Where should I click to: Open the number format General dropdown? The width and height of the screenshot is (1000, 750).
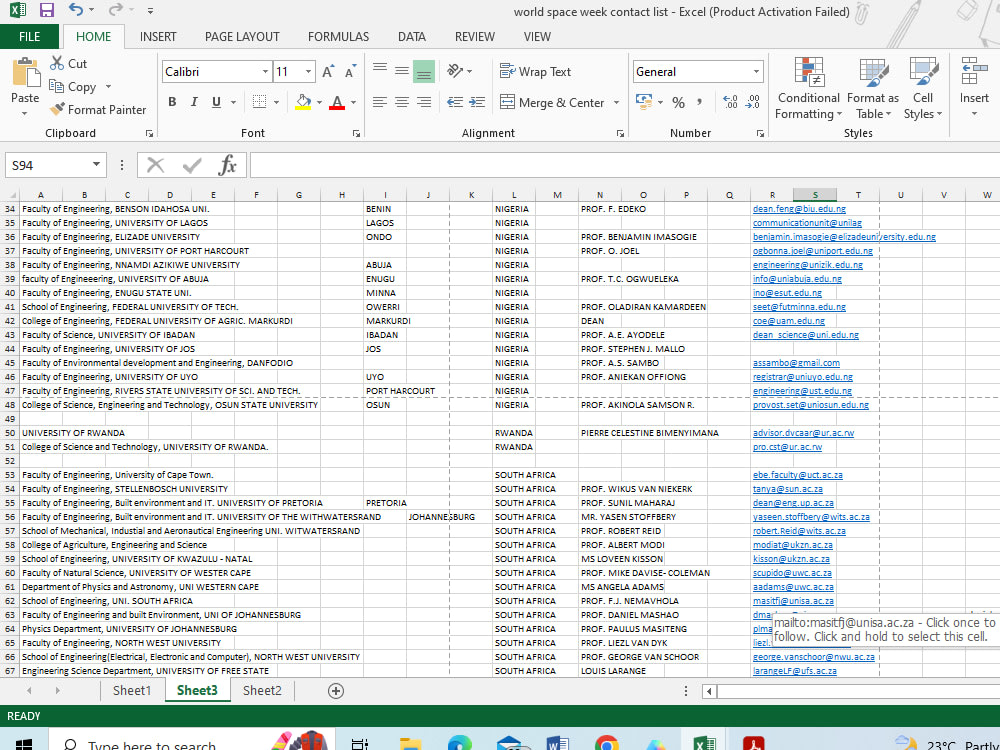click(756, 71)
